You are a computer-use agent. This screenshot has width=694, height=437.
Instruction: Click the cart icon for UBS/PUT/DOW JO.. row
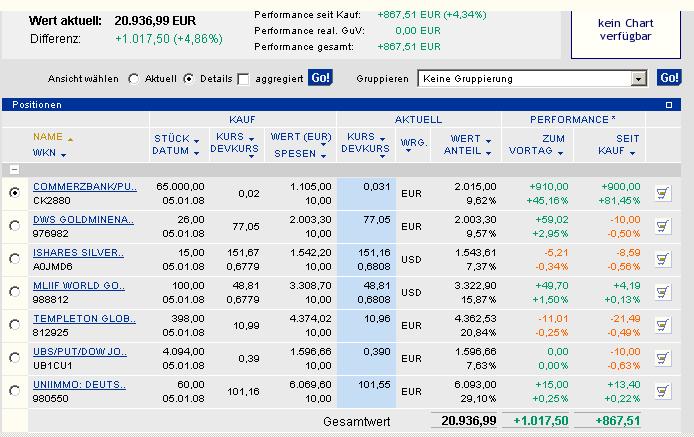point(663,358)
